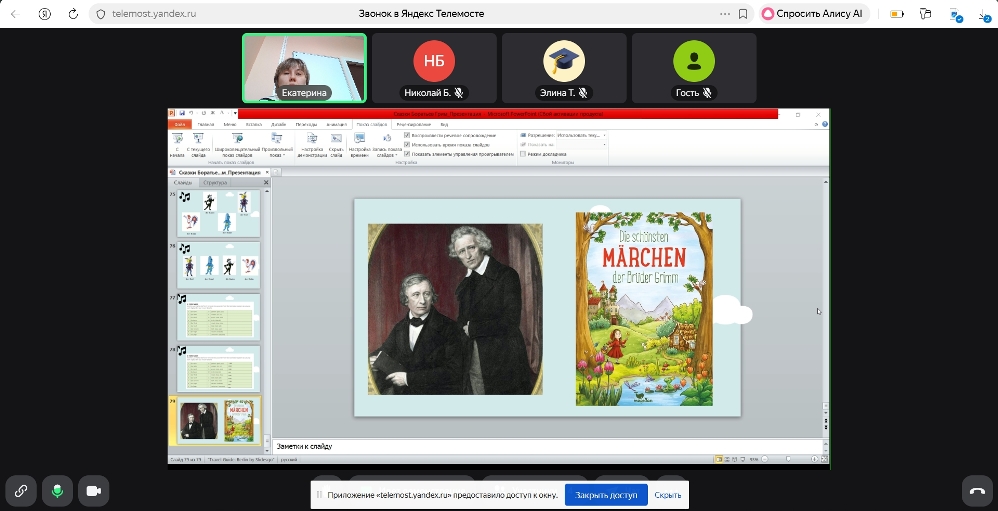998x511 pixels.
Task: Select Николай Б. participant tile
Action: tap(434, 68)
